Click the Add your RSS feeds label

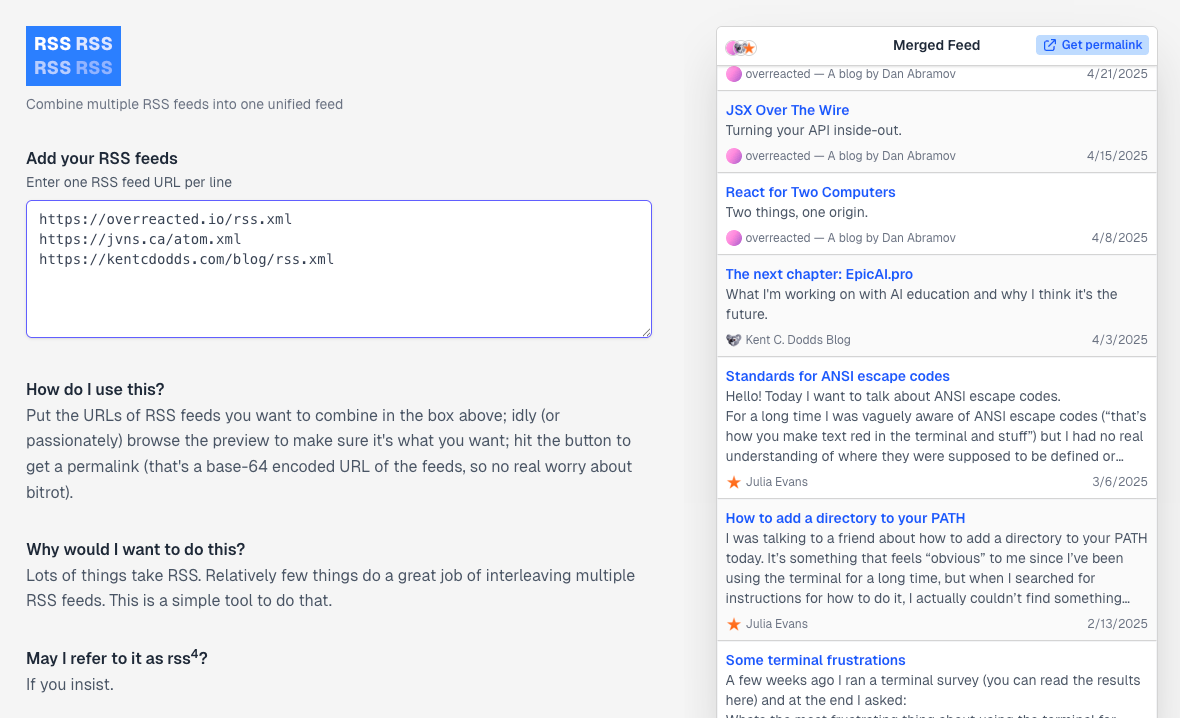[x=102, y=158]
